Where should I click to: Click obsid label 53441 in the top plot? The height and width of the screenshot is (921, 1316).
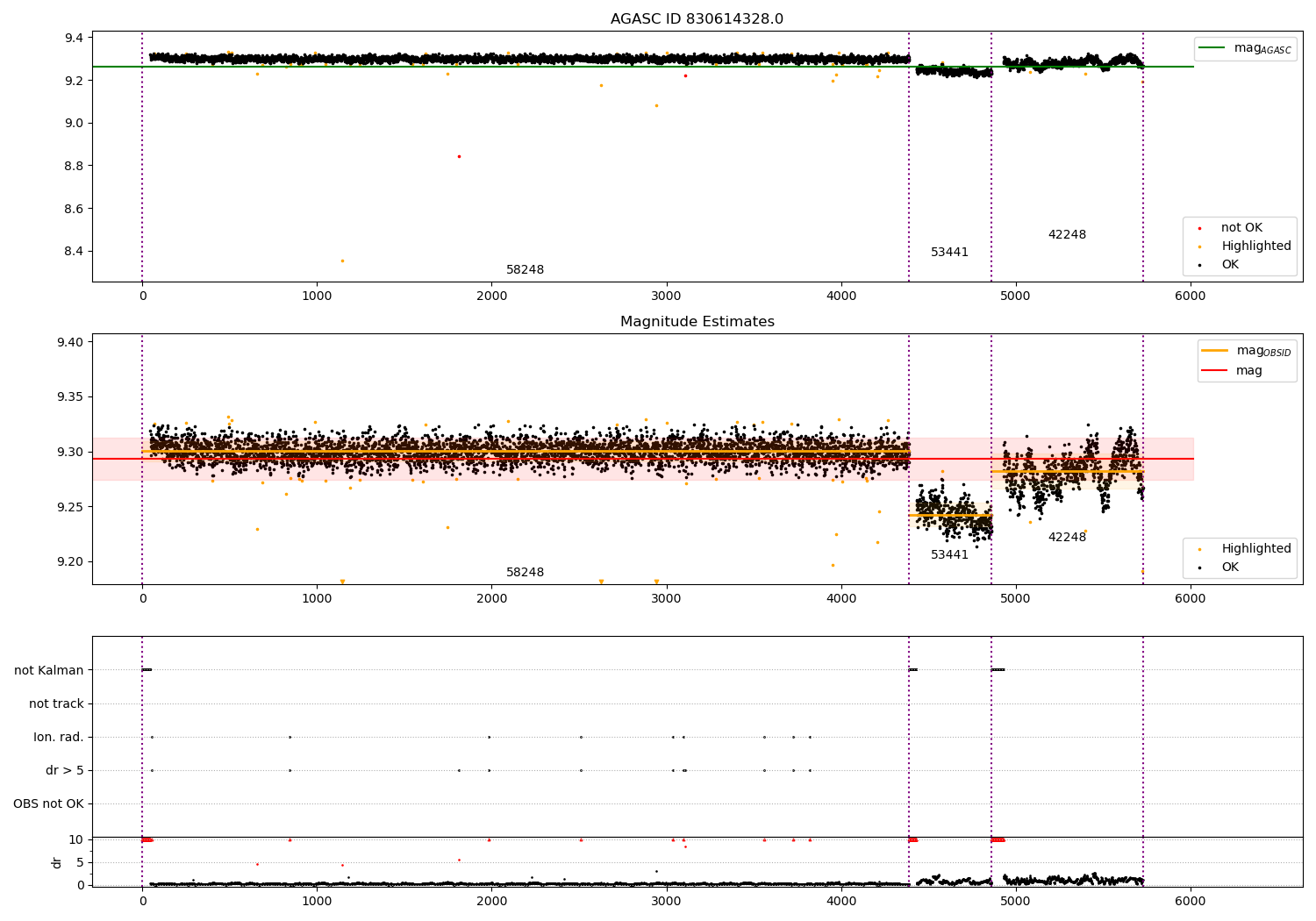949,253
